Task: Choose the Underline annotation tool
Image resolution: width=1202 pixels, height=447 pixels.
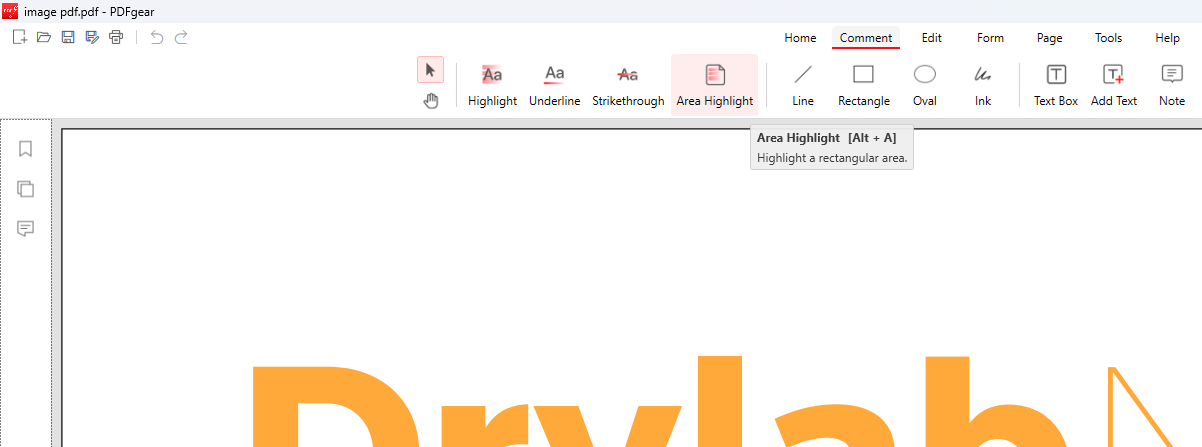Action: (x=554, y=86)
